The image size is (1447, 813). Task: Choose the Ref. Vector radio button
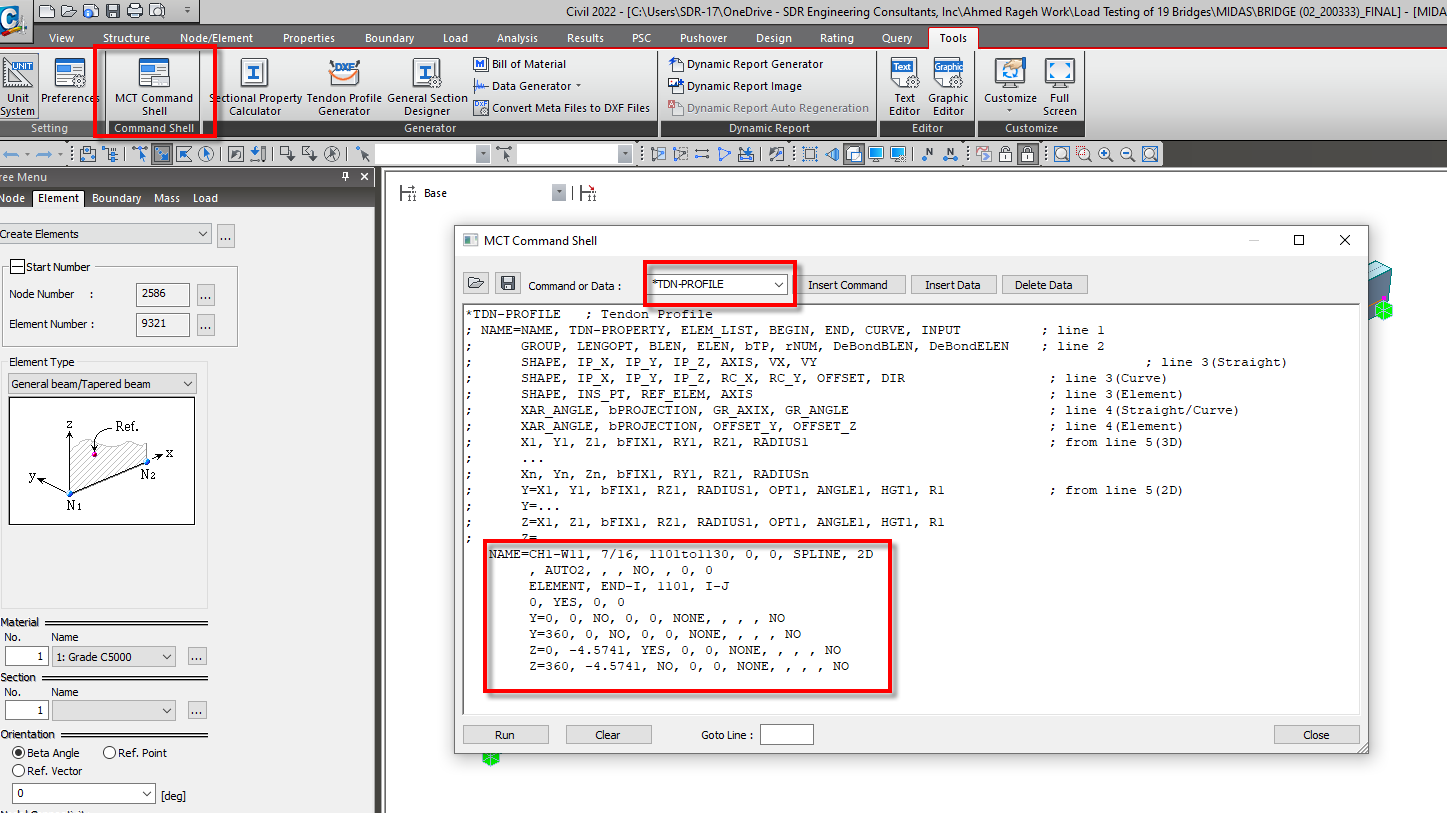(x=19, y=771)
